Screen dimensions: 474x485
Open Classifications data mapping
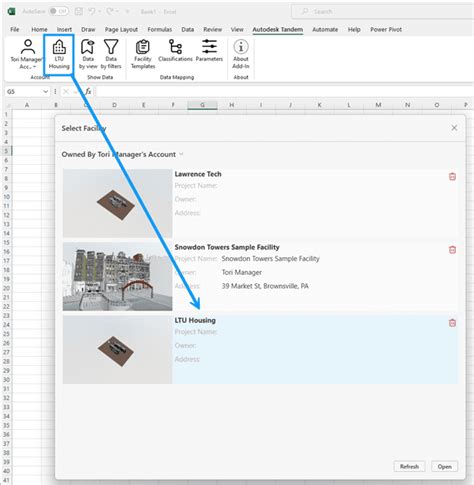coord(175,51)
